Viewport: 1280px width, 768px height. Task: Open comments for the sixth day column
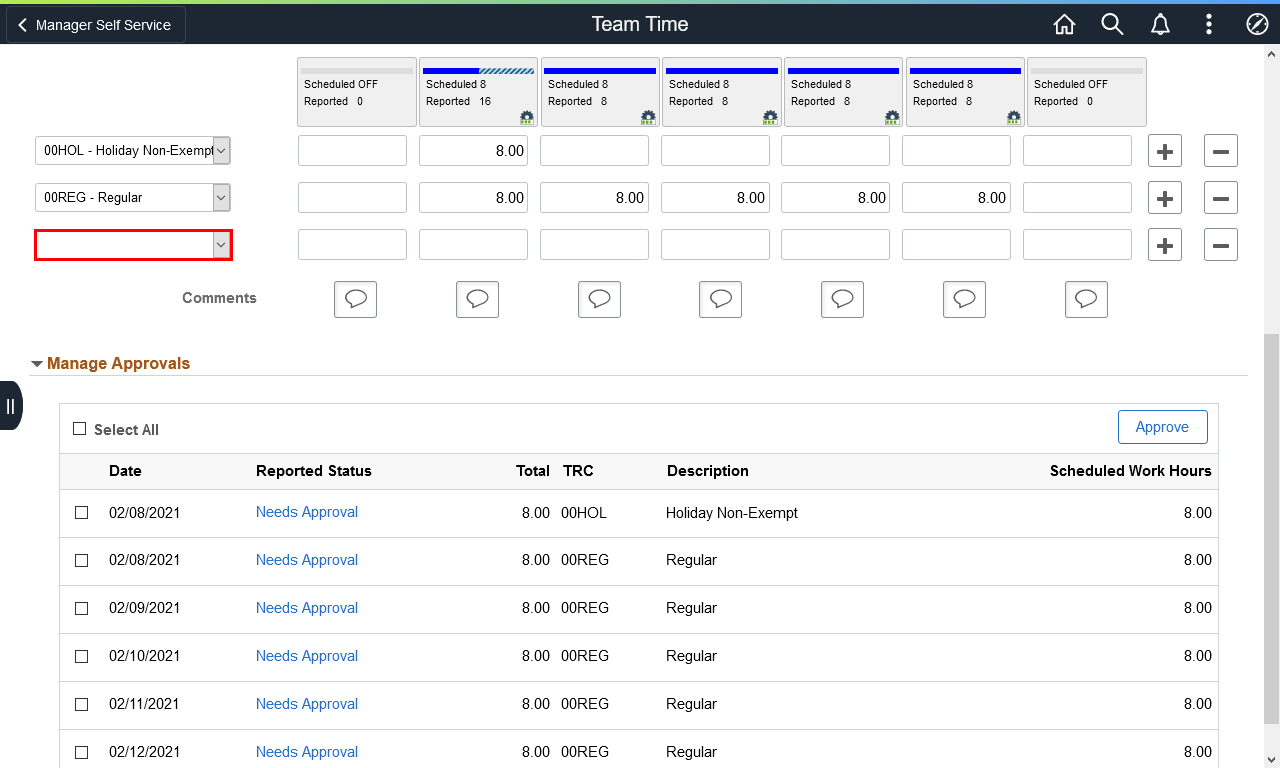click(x=964, y=299)
